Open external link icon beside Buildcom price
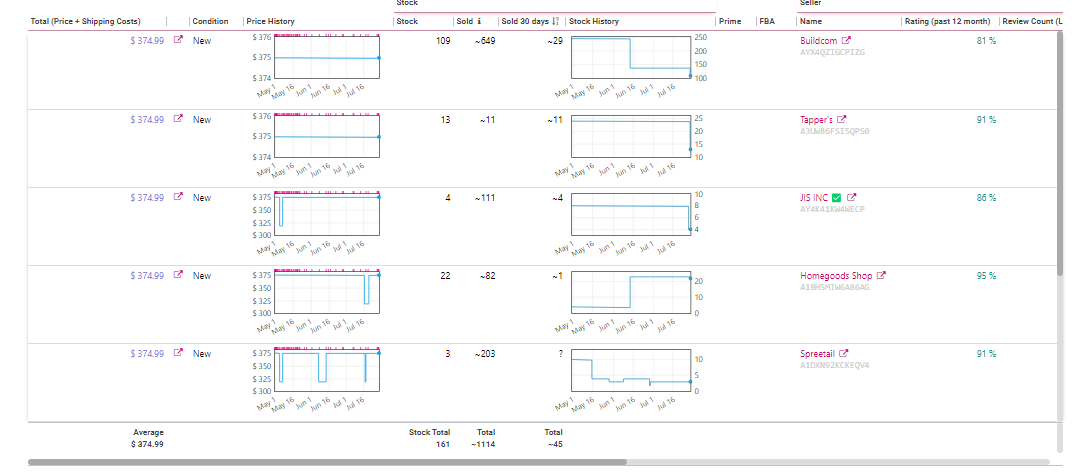The image size is (1074, 476). click(179, 40)
